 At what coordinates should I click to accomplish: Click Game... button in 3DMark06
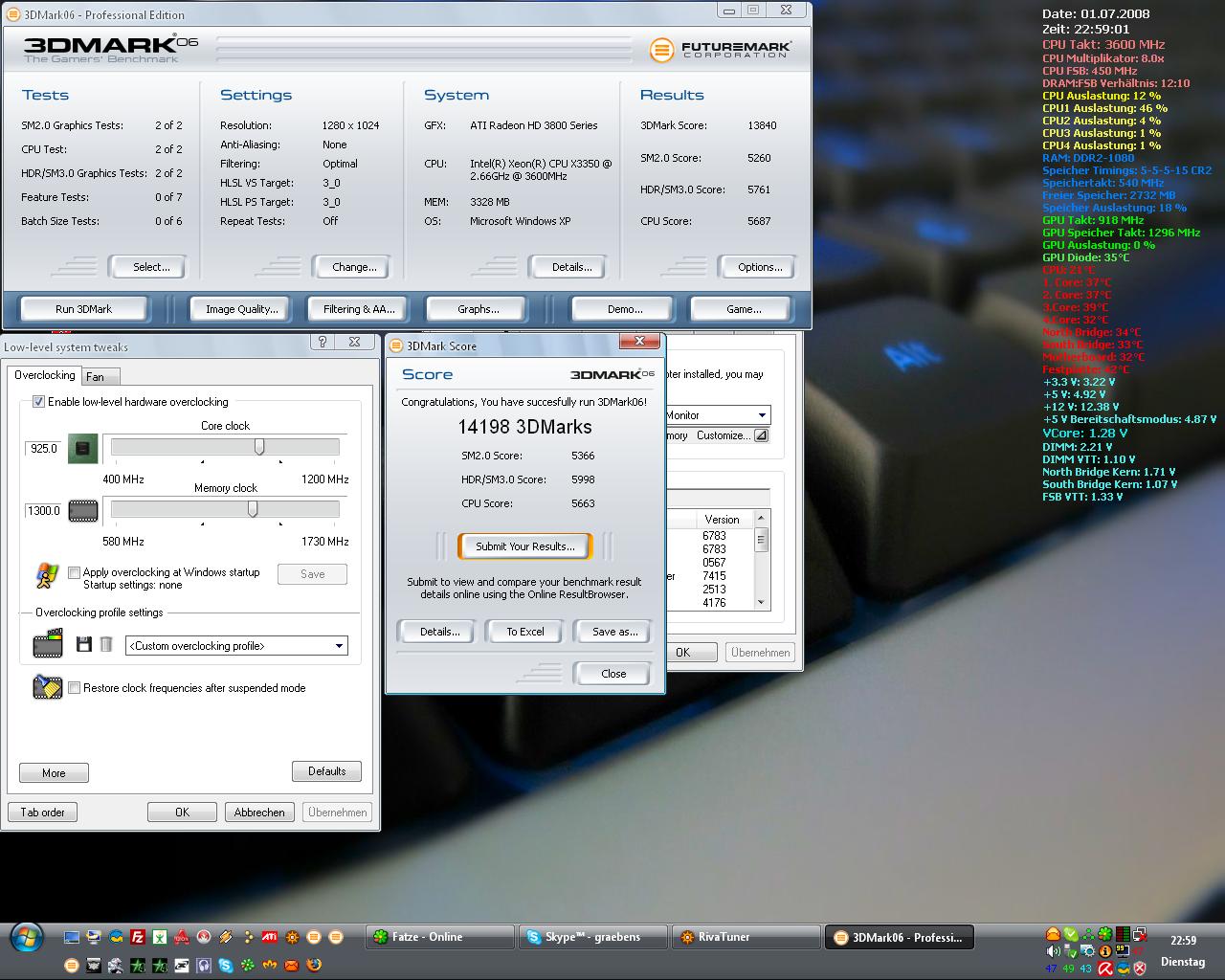click(744, 309)
